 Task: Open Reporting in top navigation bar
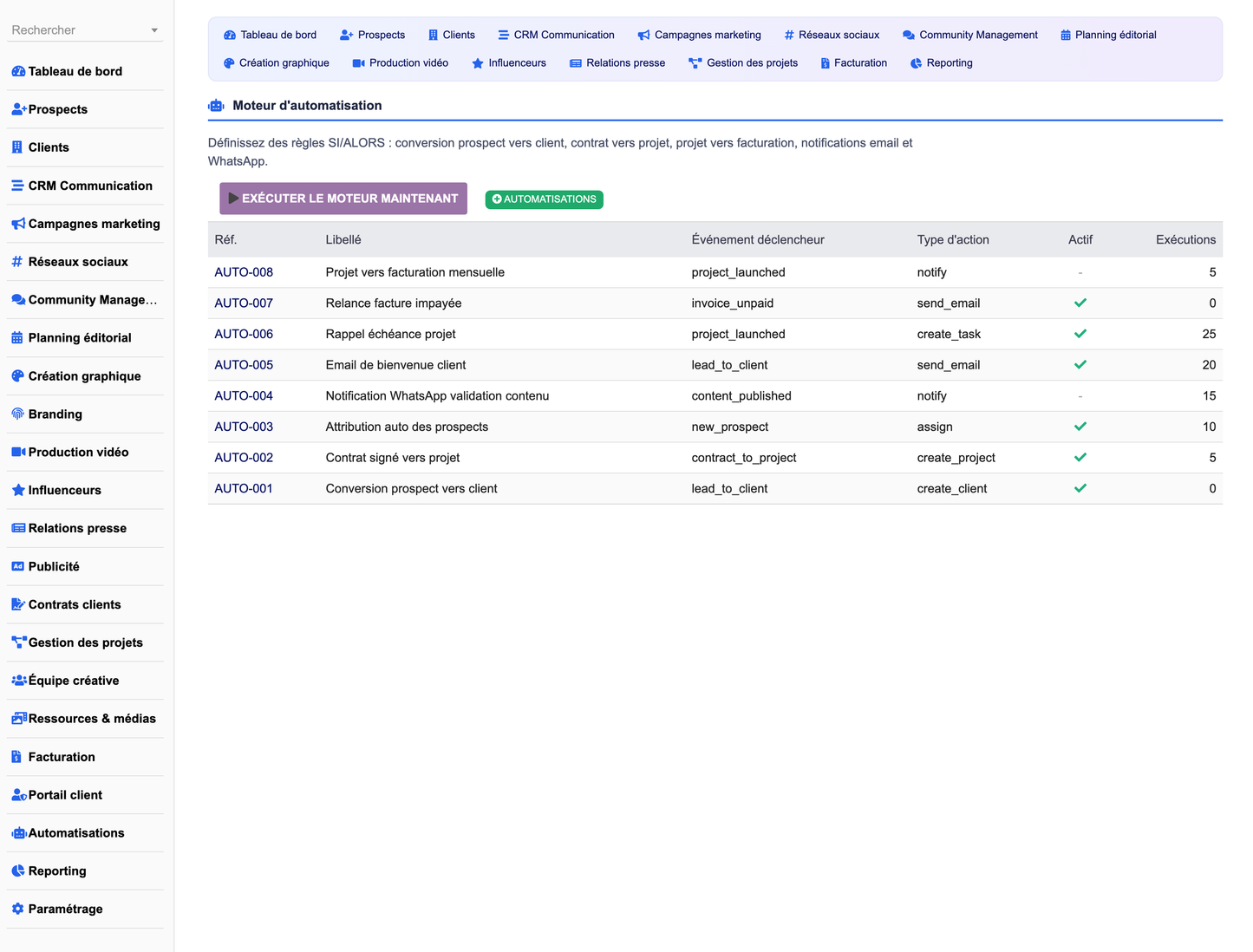(941, 62)
